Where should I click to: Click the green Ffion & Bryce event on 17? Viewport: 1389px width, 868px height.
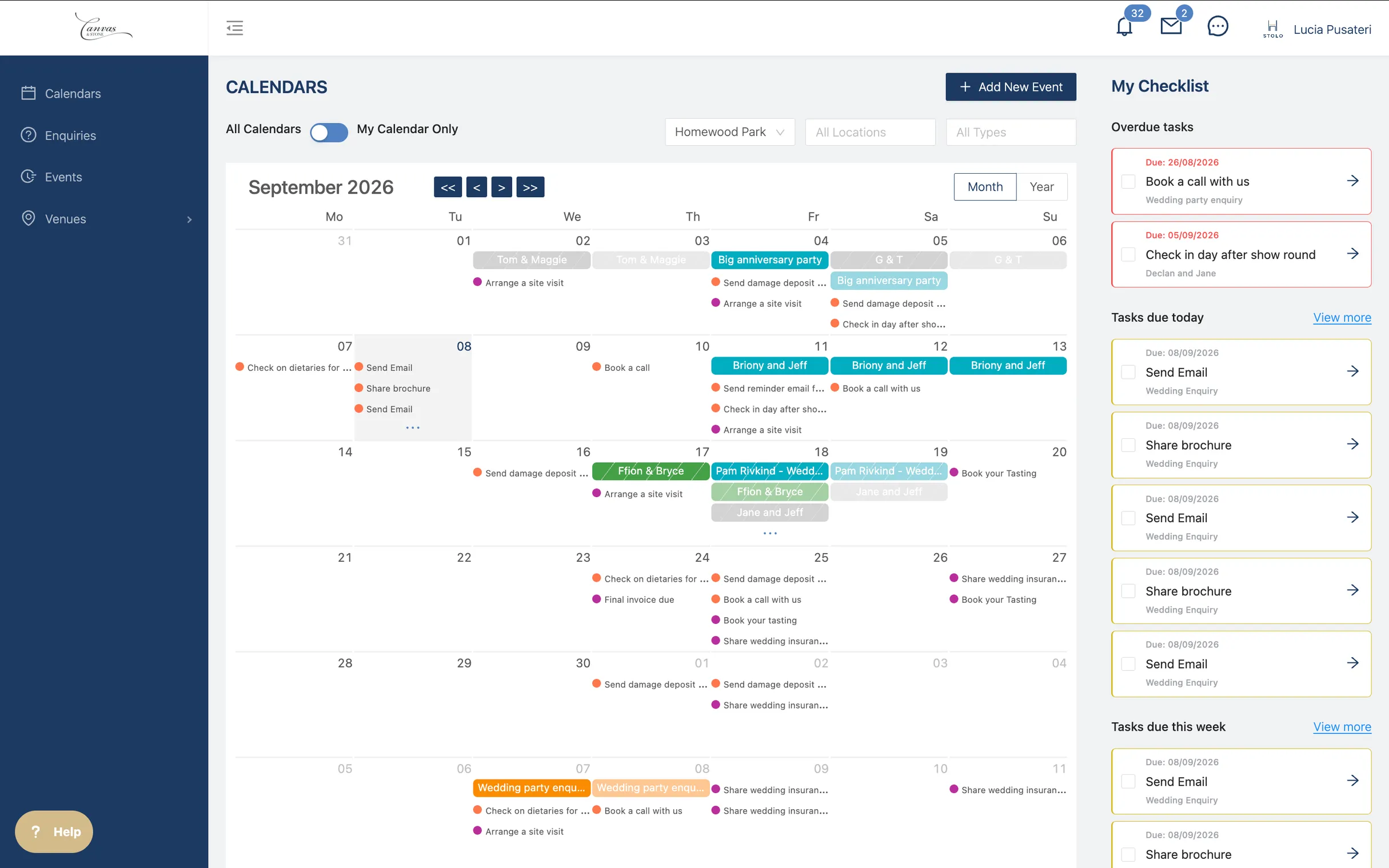point(650,471)
